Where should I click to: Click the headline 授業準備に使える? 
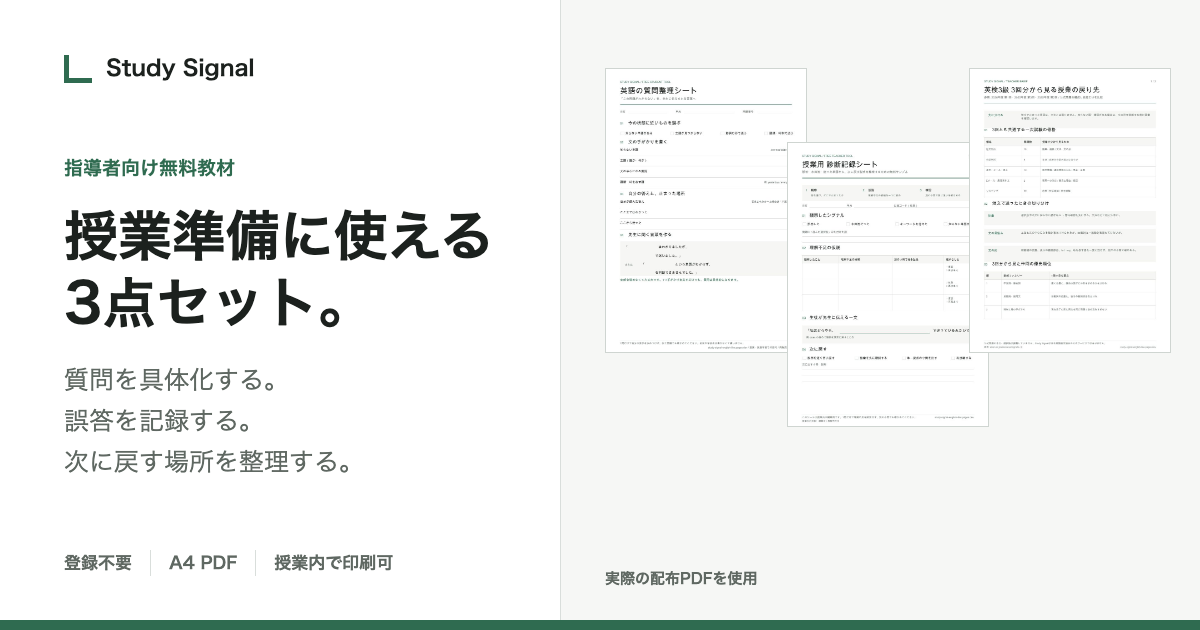[x=278, y=237]
